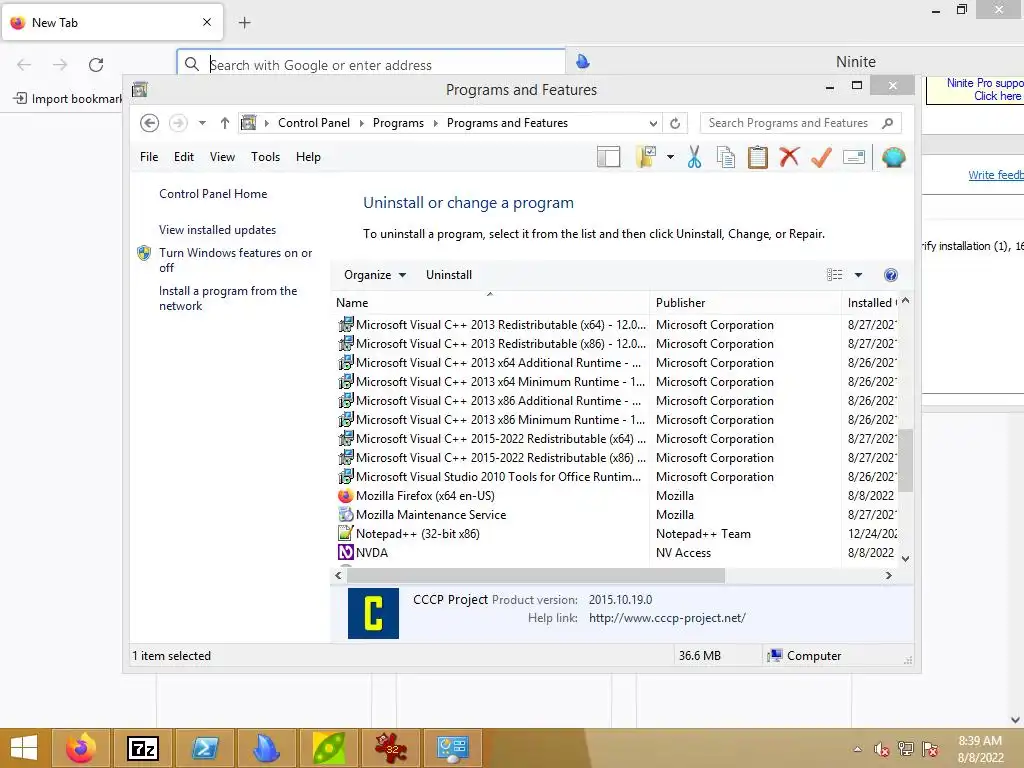Open Control Panel taskbar icon
The image size is (1024, 768).
453,748
